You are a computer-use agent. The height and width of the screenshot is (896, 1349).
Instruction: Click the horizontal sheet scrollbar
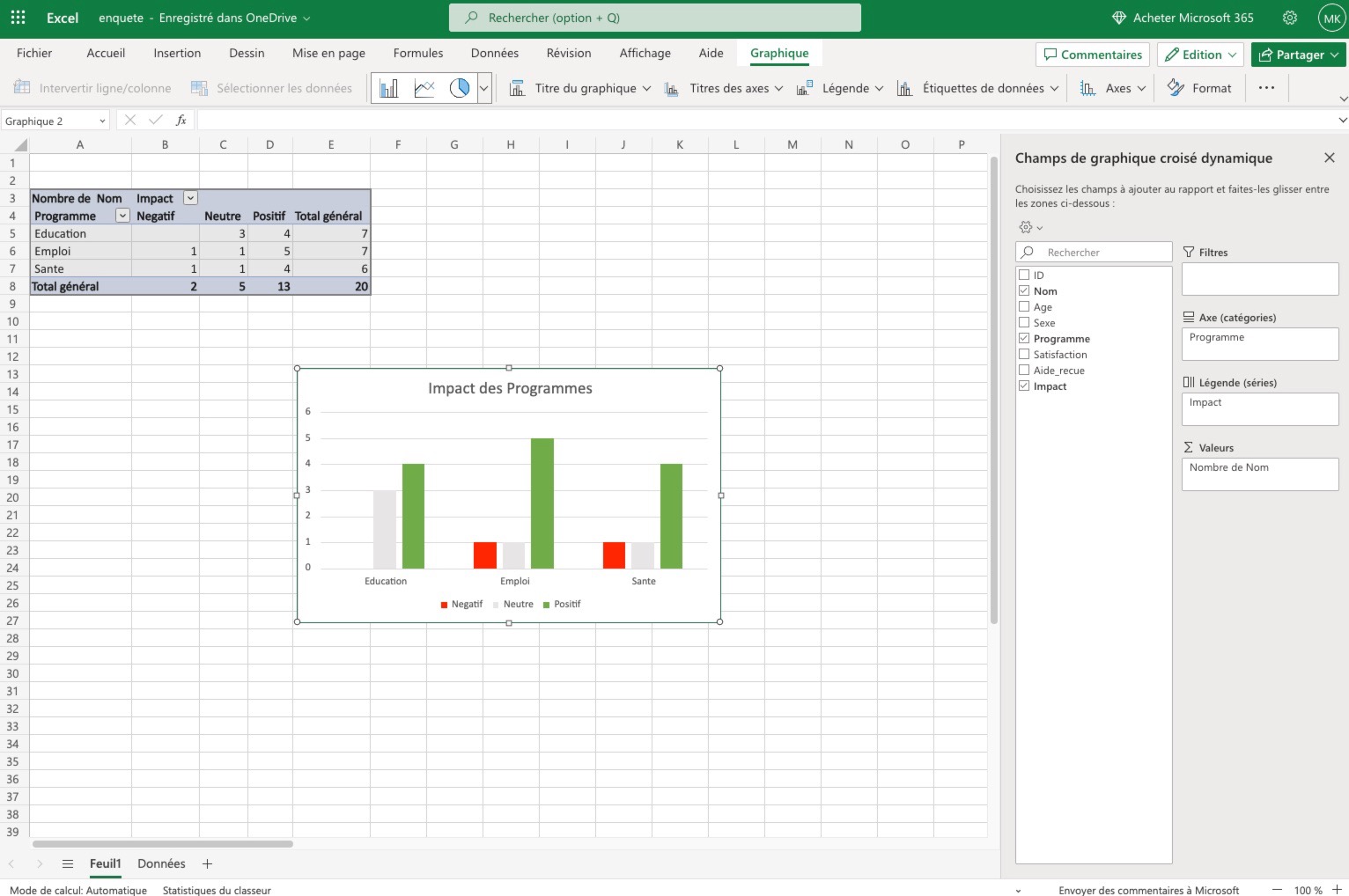pyautogui.click(x=163, y=843)
